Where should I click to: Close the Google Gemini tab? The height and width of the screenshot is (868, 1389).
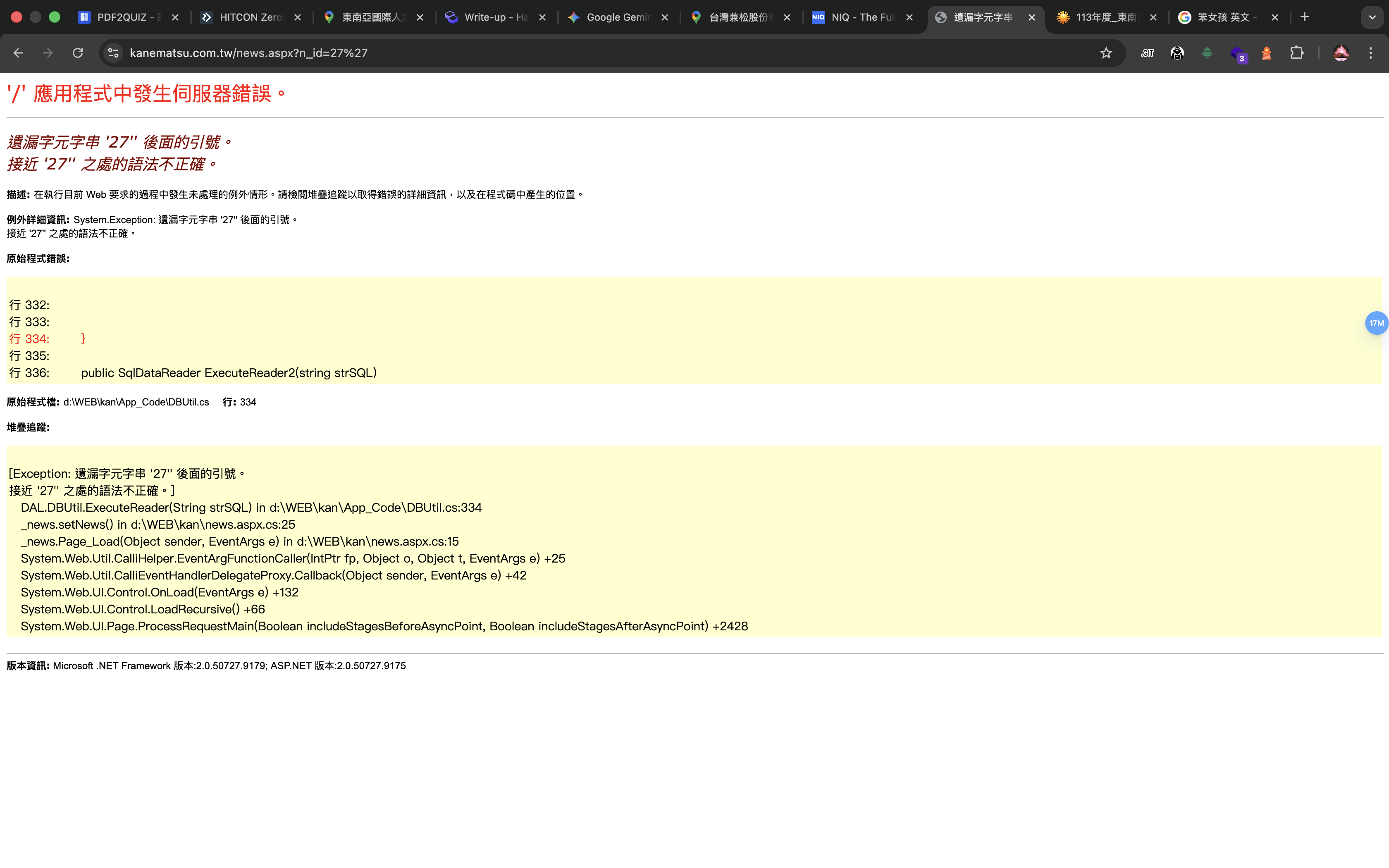pyautogui.click(x=665, y=17)
